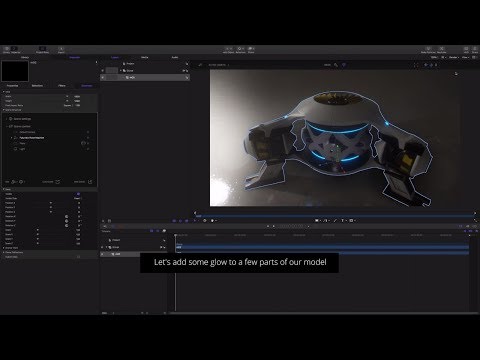Open the canvas View dropdown
This screenshot has height=360, width=480.
coord(465,57)
